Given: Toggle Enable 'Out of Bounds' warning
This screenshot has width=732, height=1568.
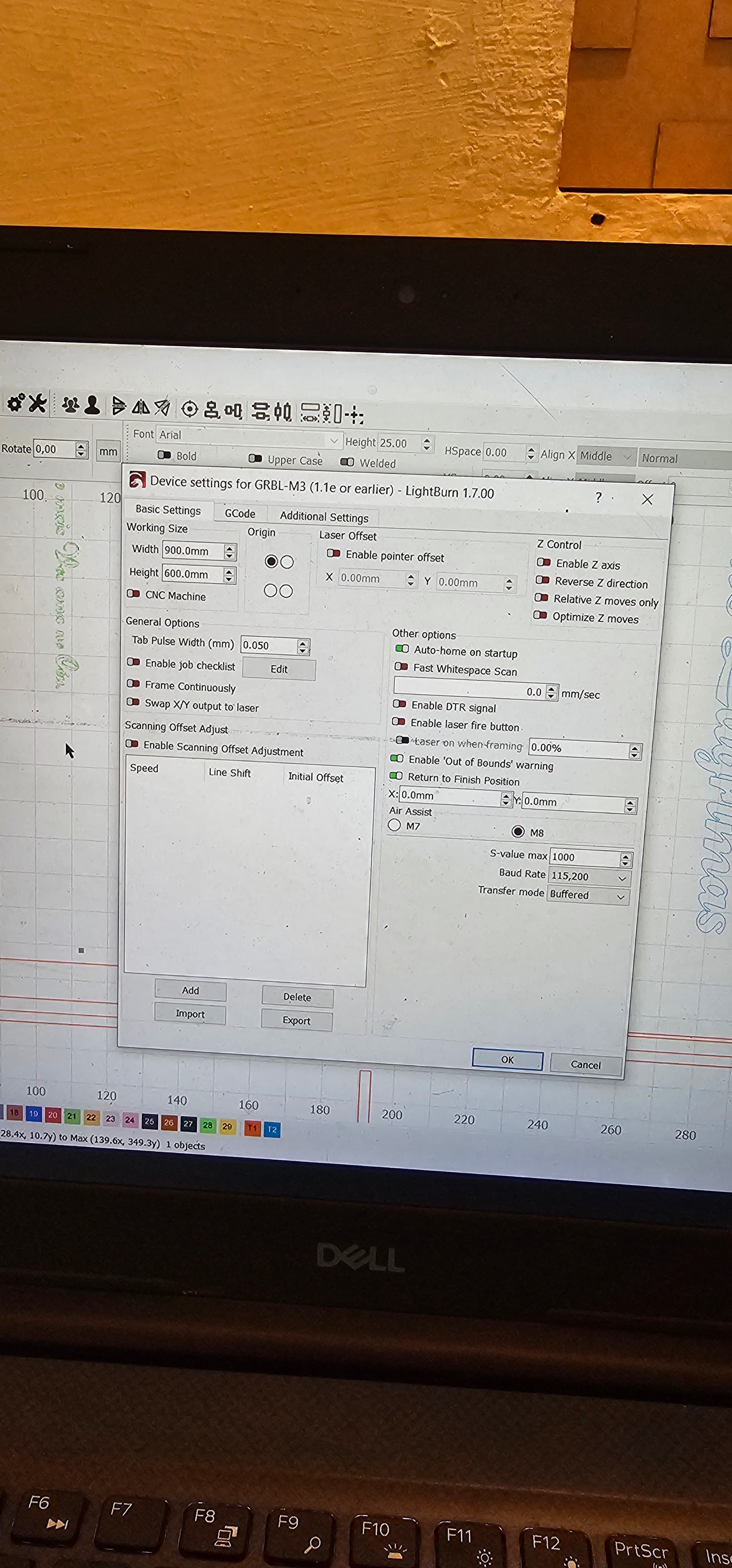Looking at the screenshot, I should pyautogui.click(x=397, y=759).
